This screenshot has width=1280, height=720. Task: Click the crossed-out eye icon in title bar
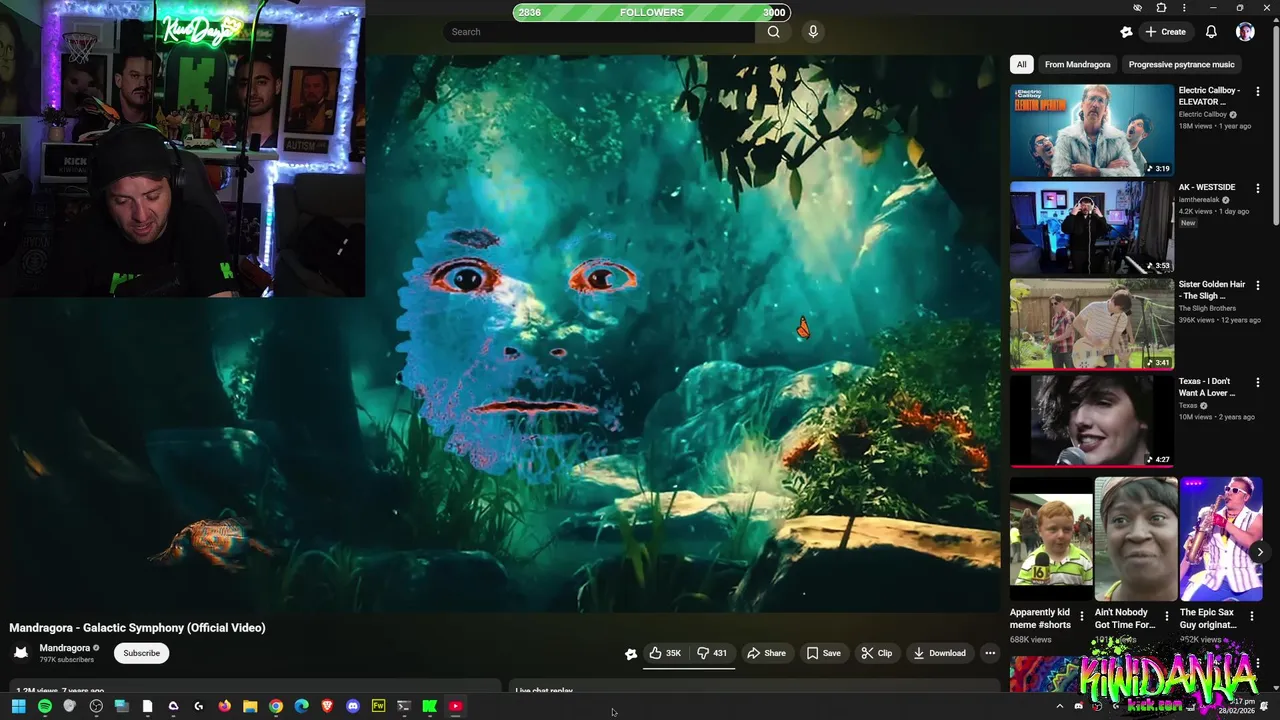click(x=1137, y=8)
